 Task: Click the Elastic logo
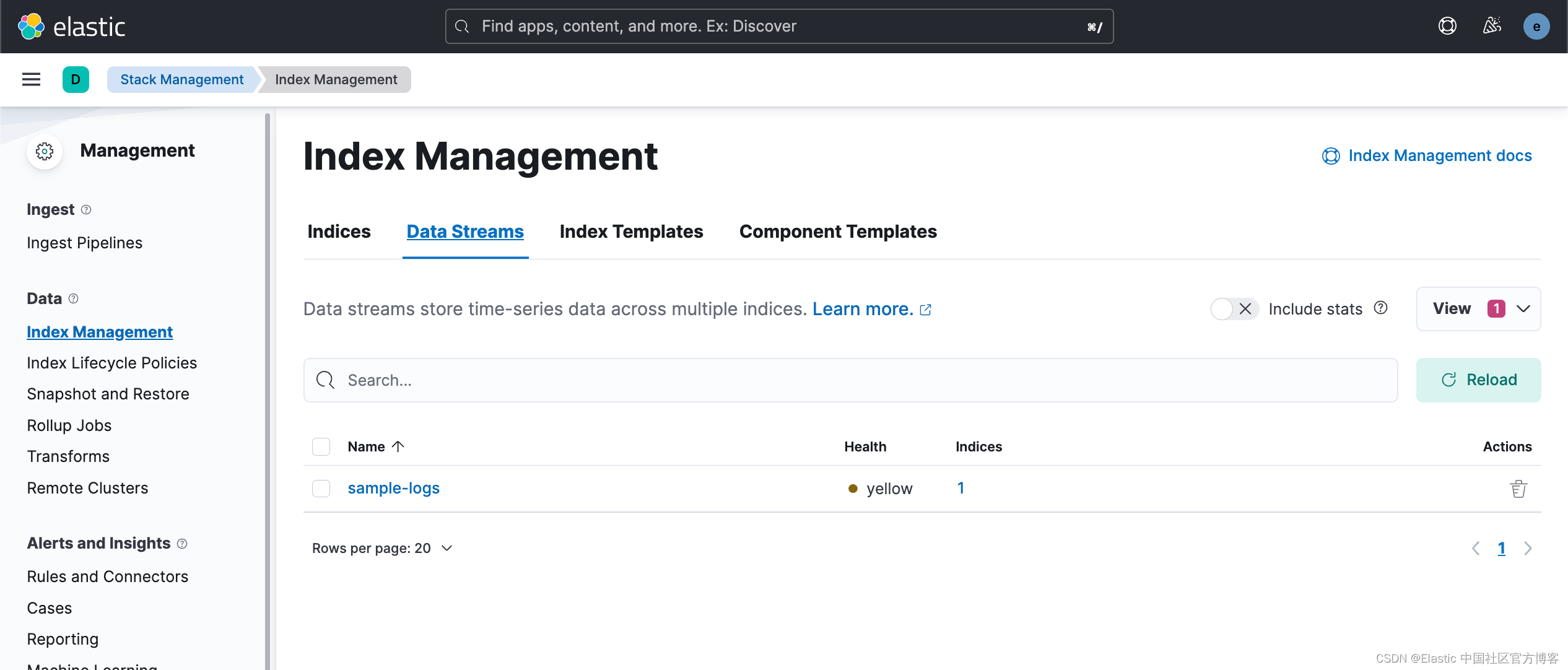(72, 27)
